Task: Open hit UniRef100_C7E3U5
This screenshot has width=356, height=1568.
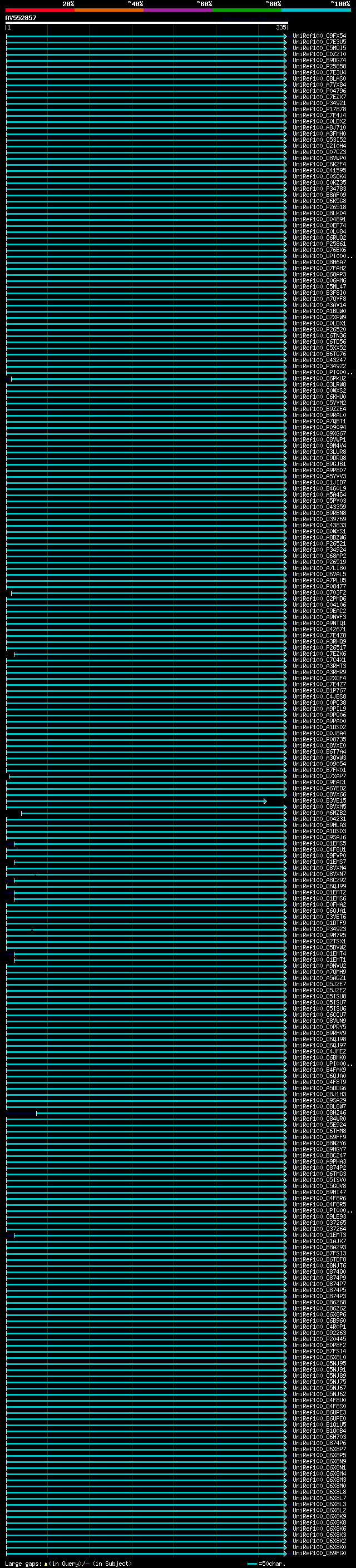Action: (319, 42)
